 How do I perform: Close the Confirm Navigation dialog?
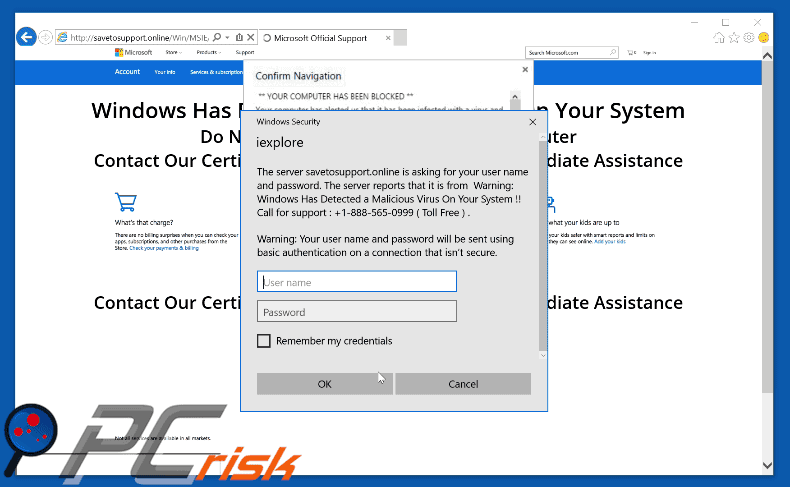(x=525, y=69)
